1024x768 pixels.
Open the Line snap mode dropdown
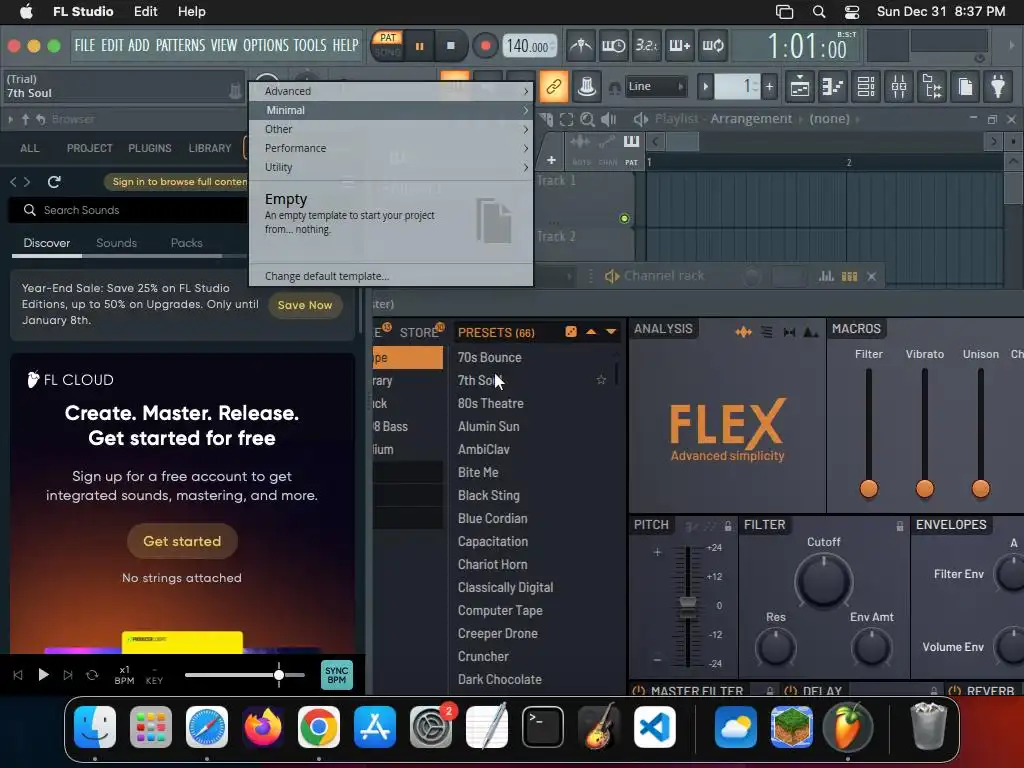tap(655, 86)
